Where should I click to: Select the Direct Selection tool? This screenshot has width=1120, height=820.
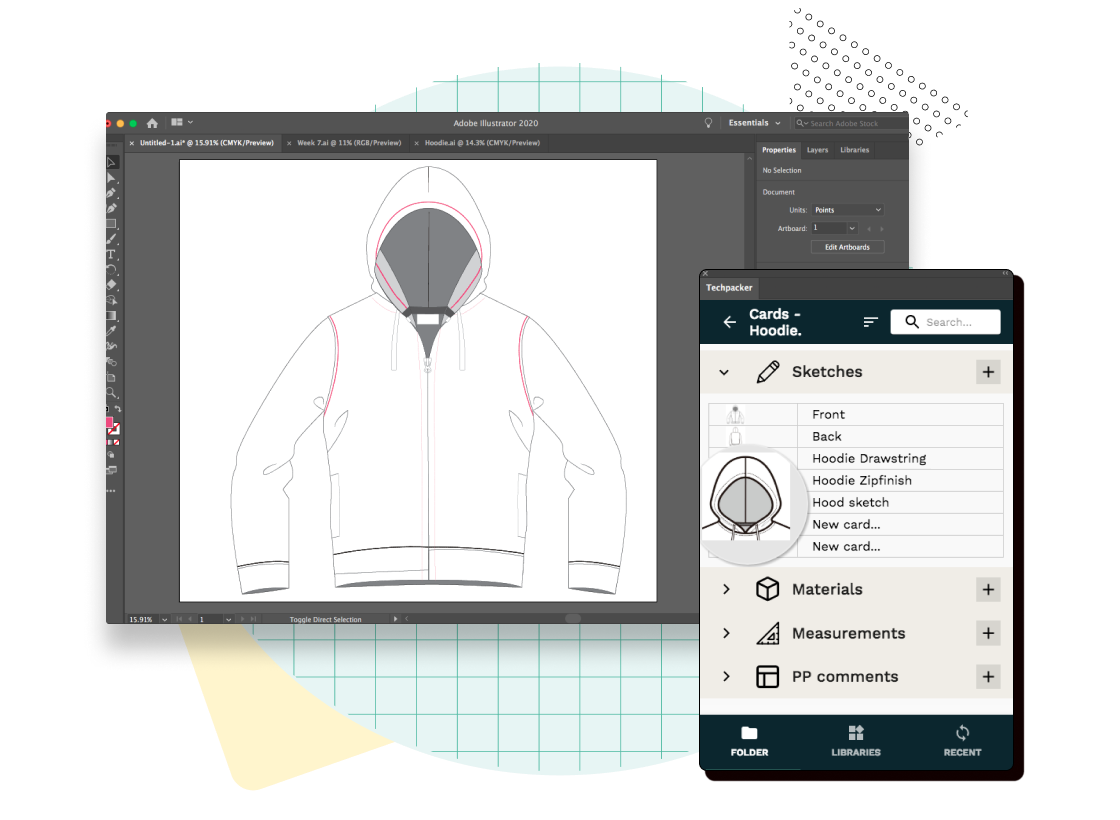click(x=112, y=177)
